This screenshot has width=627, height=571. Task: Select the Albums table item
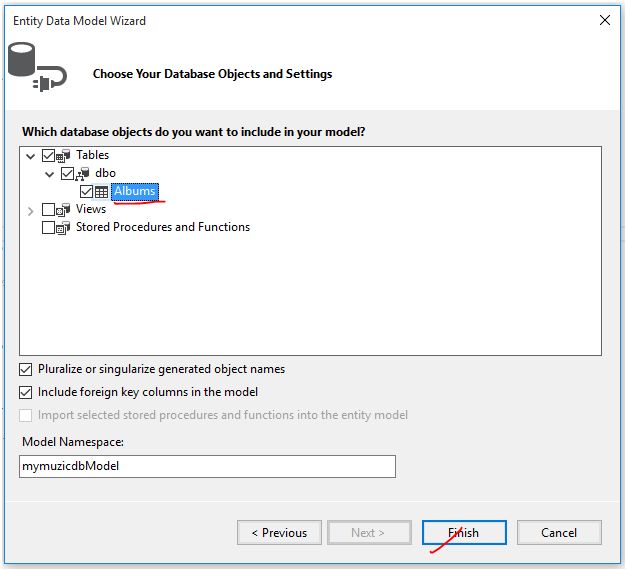point(135,192)
